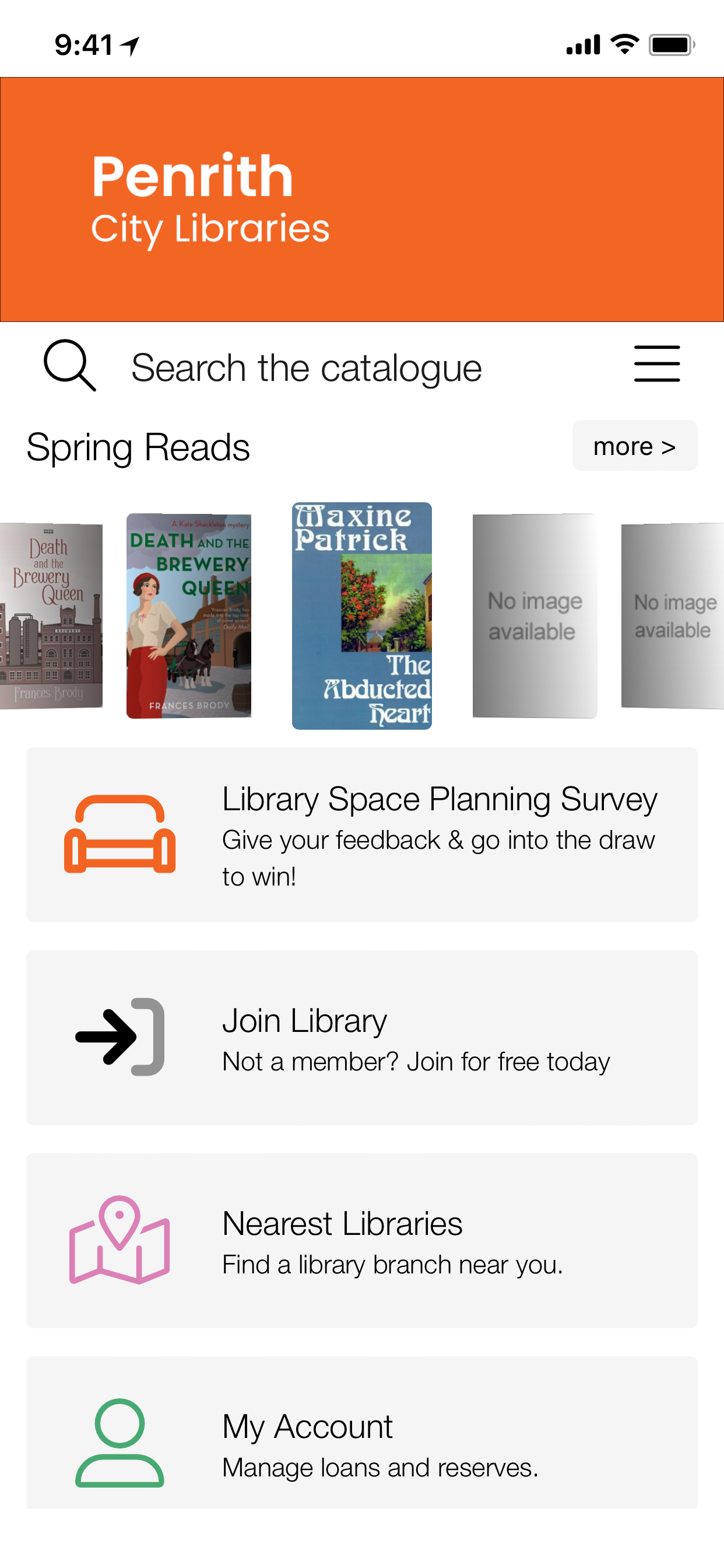Open the My Account title
This screenshot has width=724, height=1568.
307,1426
